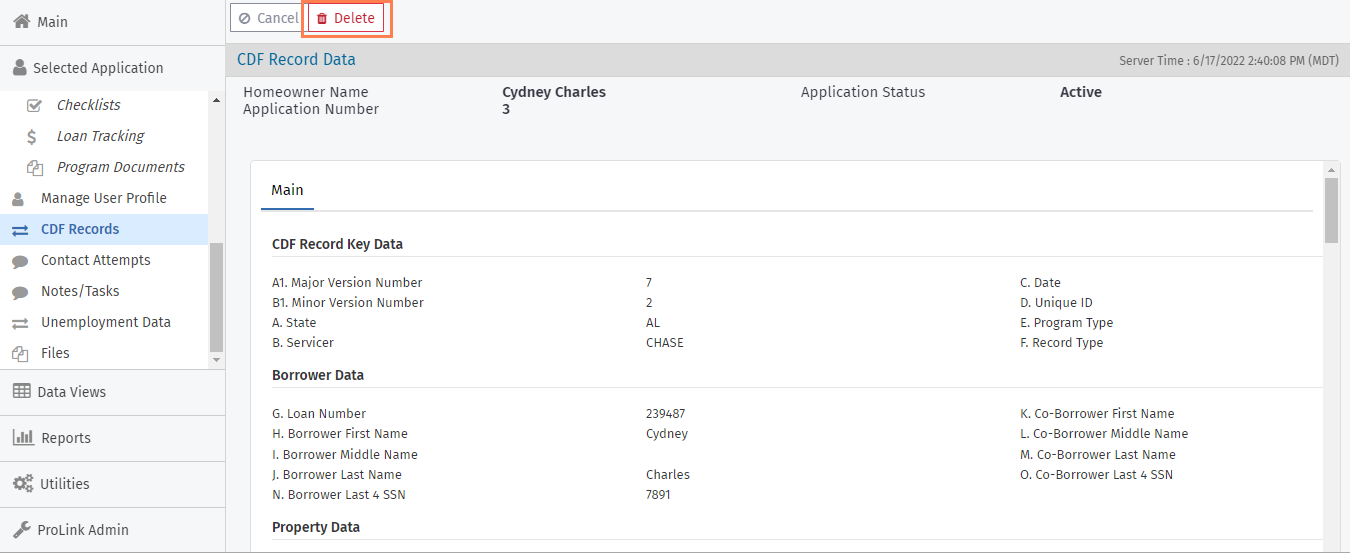
Task: Expand the Selected Application section
Action: [x=98, y=68]
